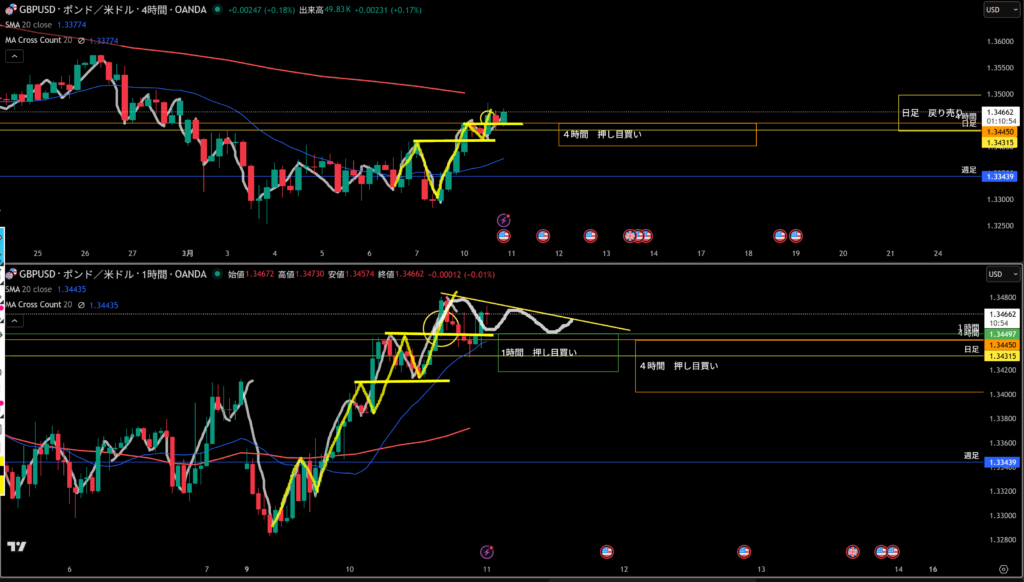Select the MA Cross Count 20 label on lower chart
The image size is (1024, 582).
point(38,304)
